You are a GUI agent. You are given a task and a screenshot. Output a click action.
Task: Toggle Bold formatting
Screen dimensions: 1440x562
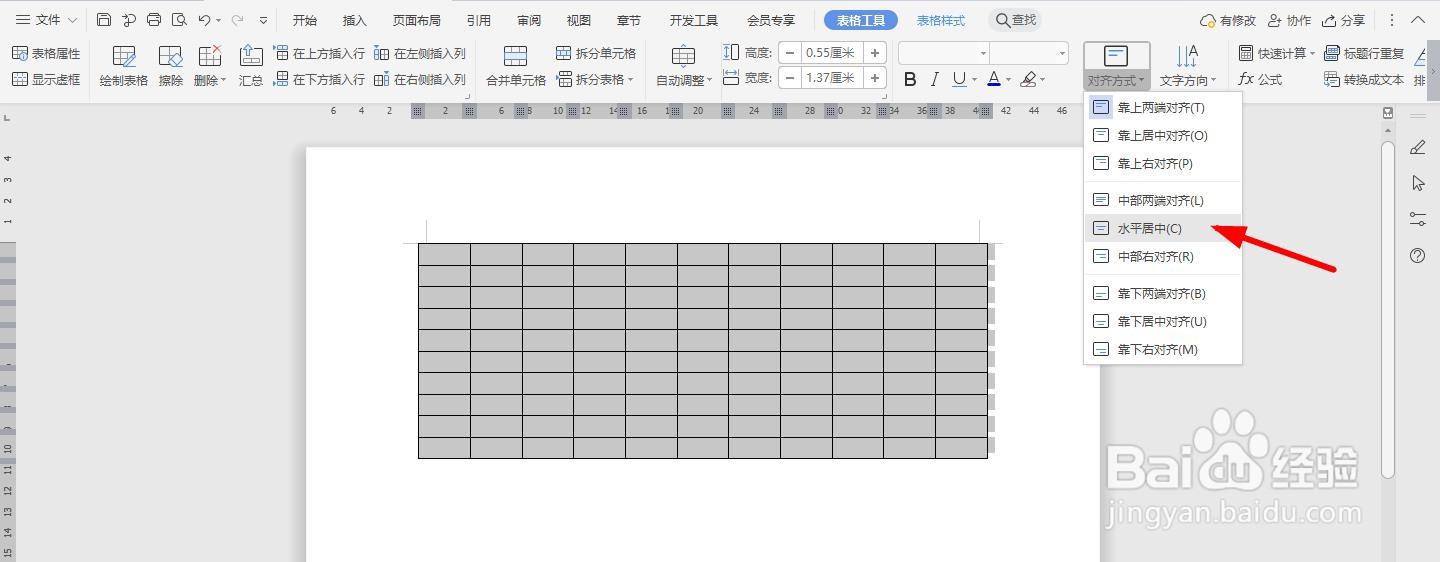point(910,79)
